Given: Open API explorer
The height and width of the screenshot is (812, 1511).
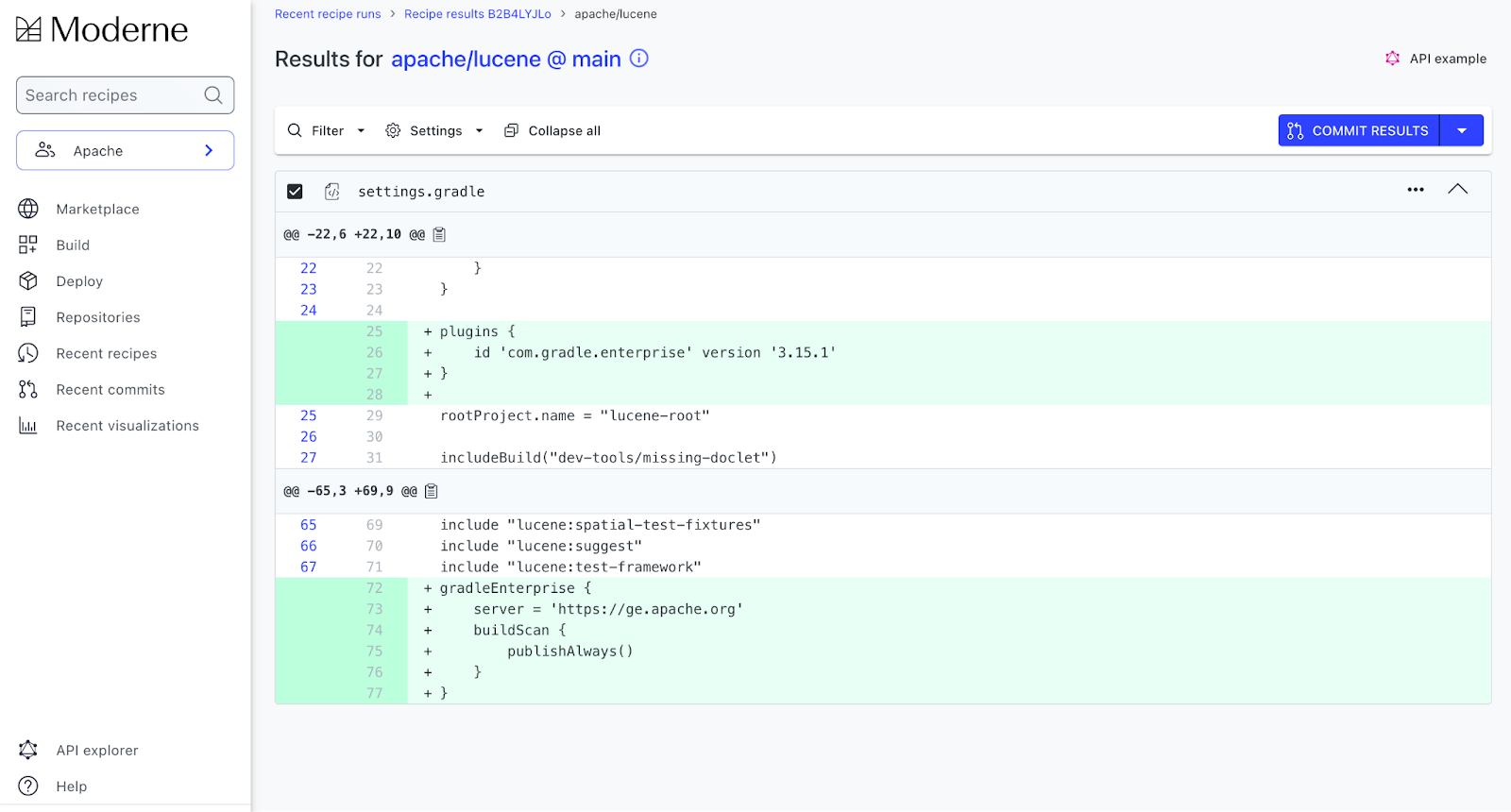Looking at the screenshot, I should [x=97, y=751].
